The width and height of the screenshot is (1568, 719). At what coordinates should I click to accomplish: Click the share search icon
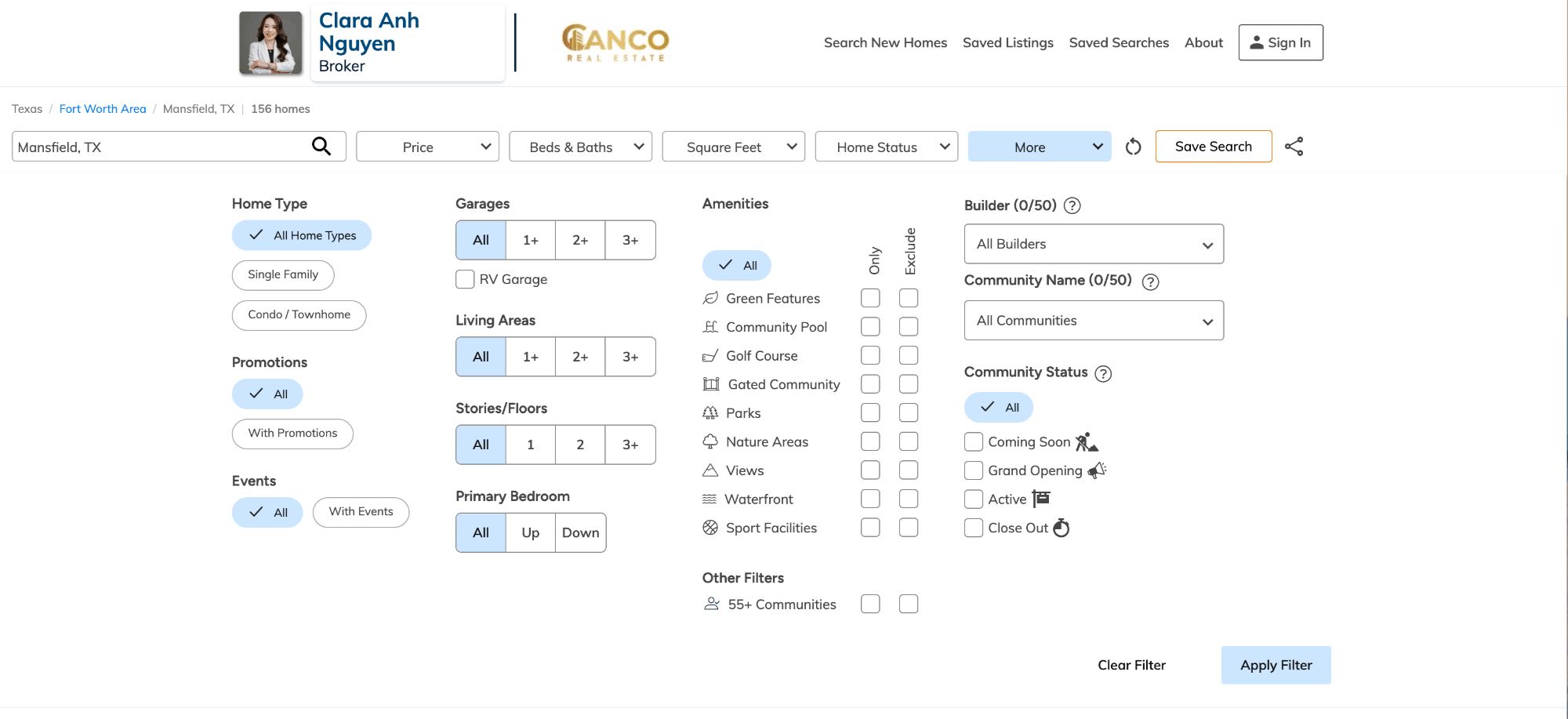(1294, 147)
